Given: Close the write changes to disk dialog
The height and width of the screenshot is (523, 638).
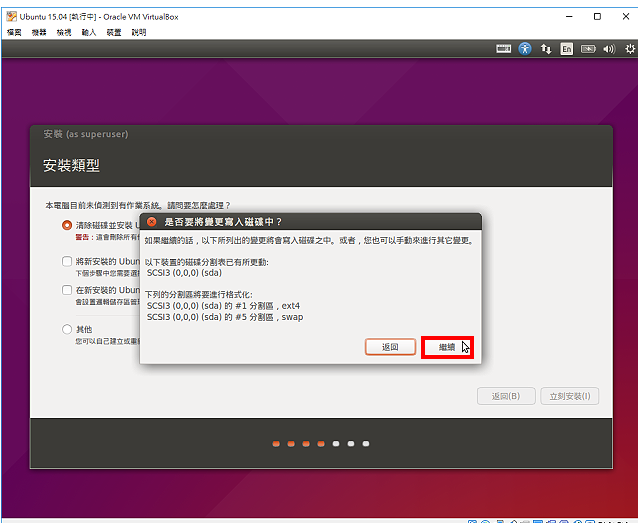Looking at the screenshot, I should [151, 222].
